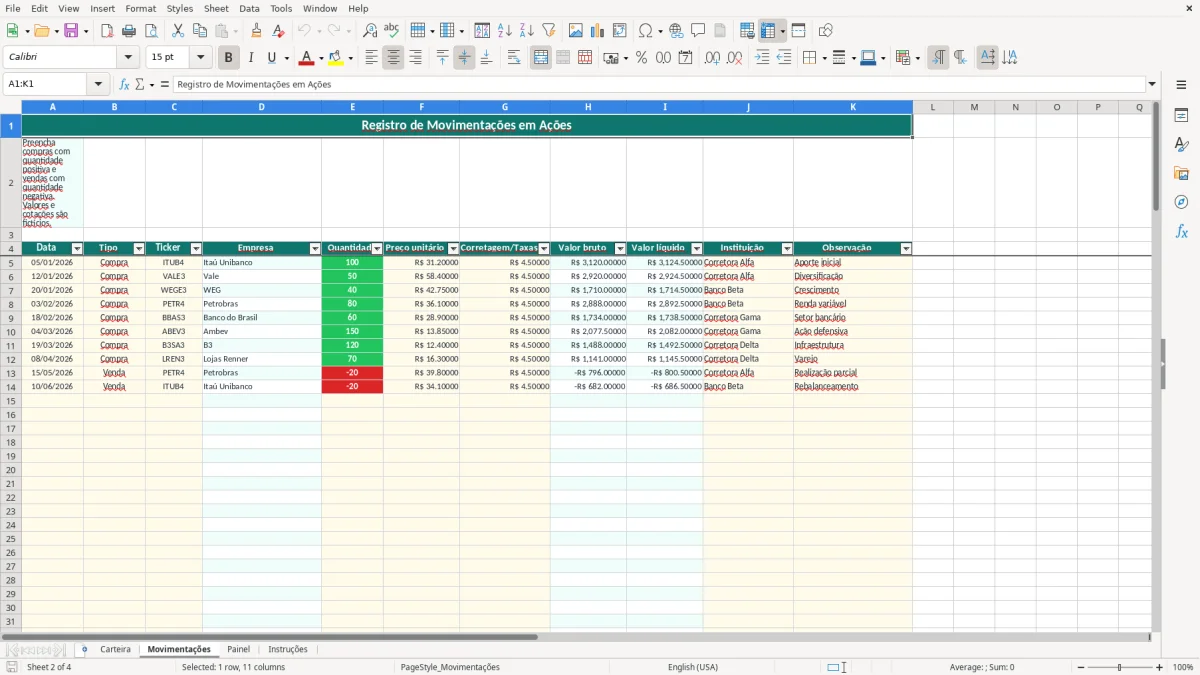Expand the formula bar arrow
The image size is (1200, 675).
[1152, 84]
